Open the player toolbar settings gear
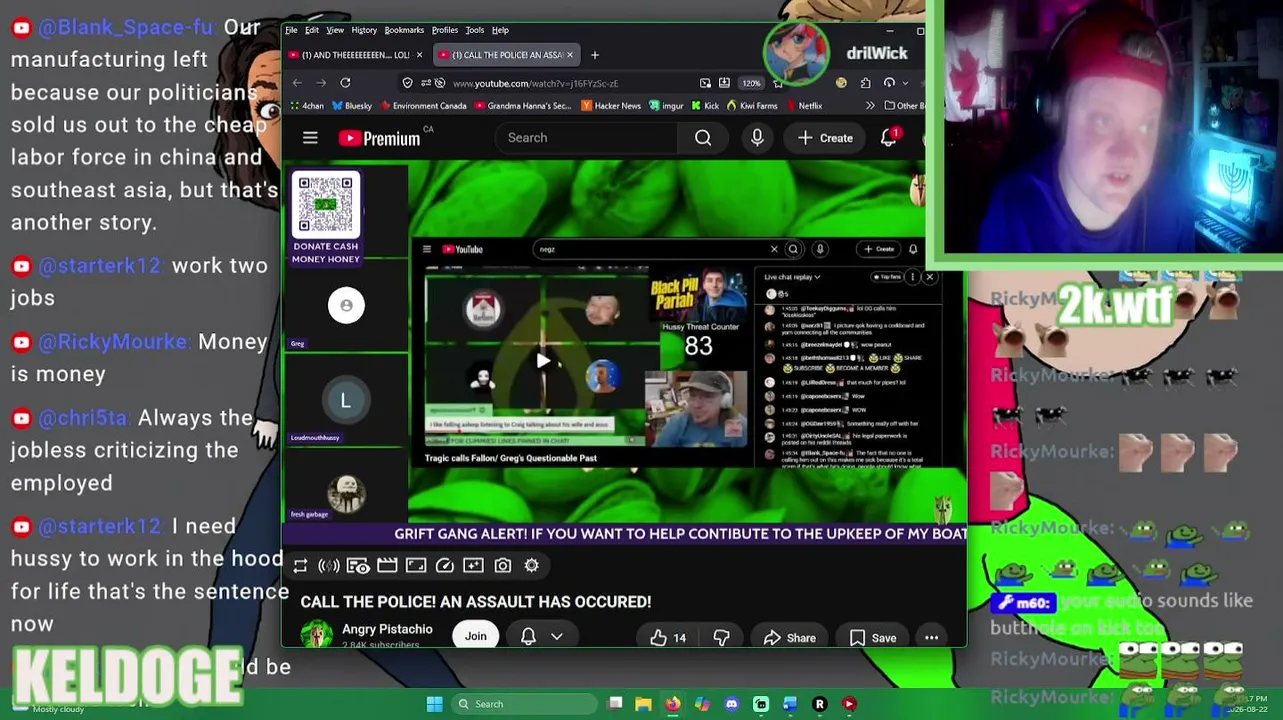Viewport: 1283px width, 720px height. tap(532, 566)
